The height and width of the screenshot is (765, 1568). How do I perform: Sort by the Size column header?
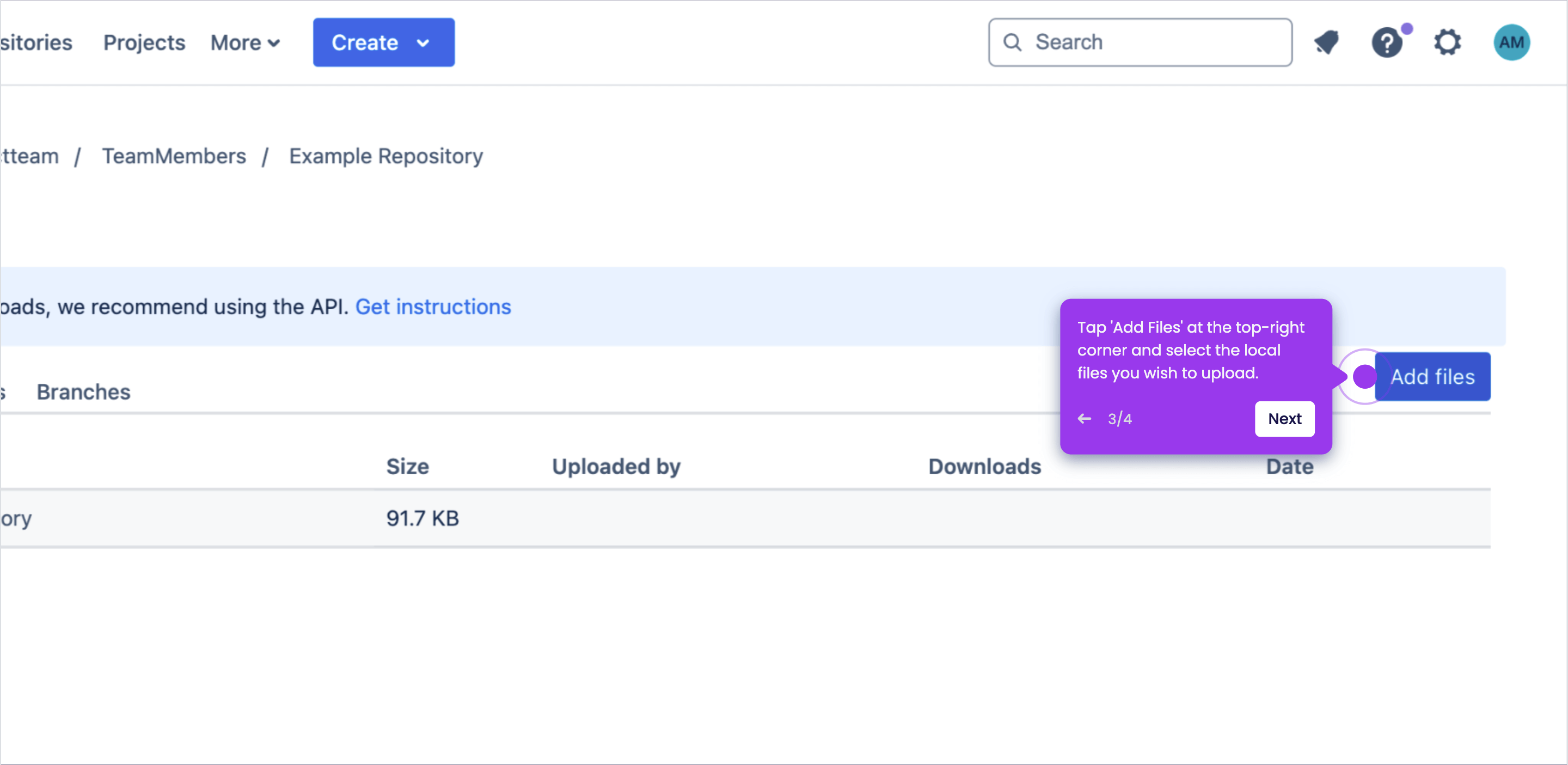coord(407,467)
